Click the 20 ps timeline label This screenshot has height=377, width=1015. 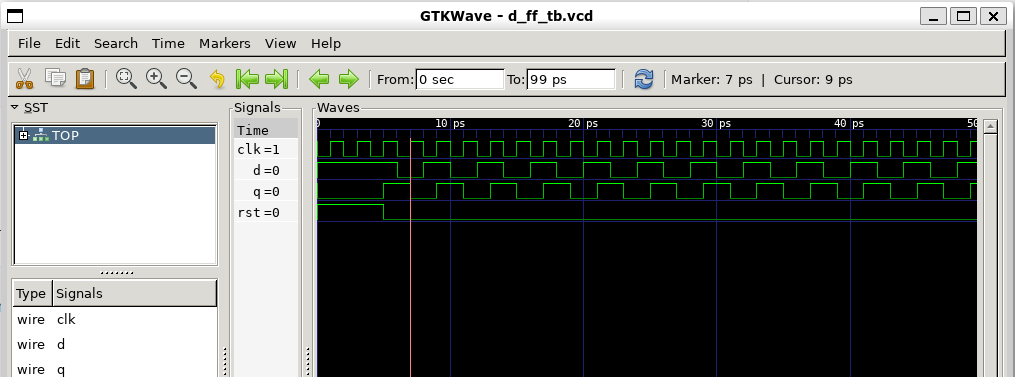click(583, 123)
